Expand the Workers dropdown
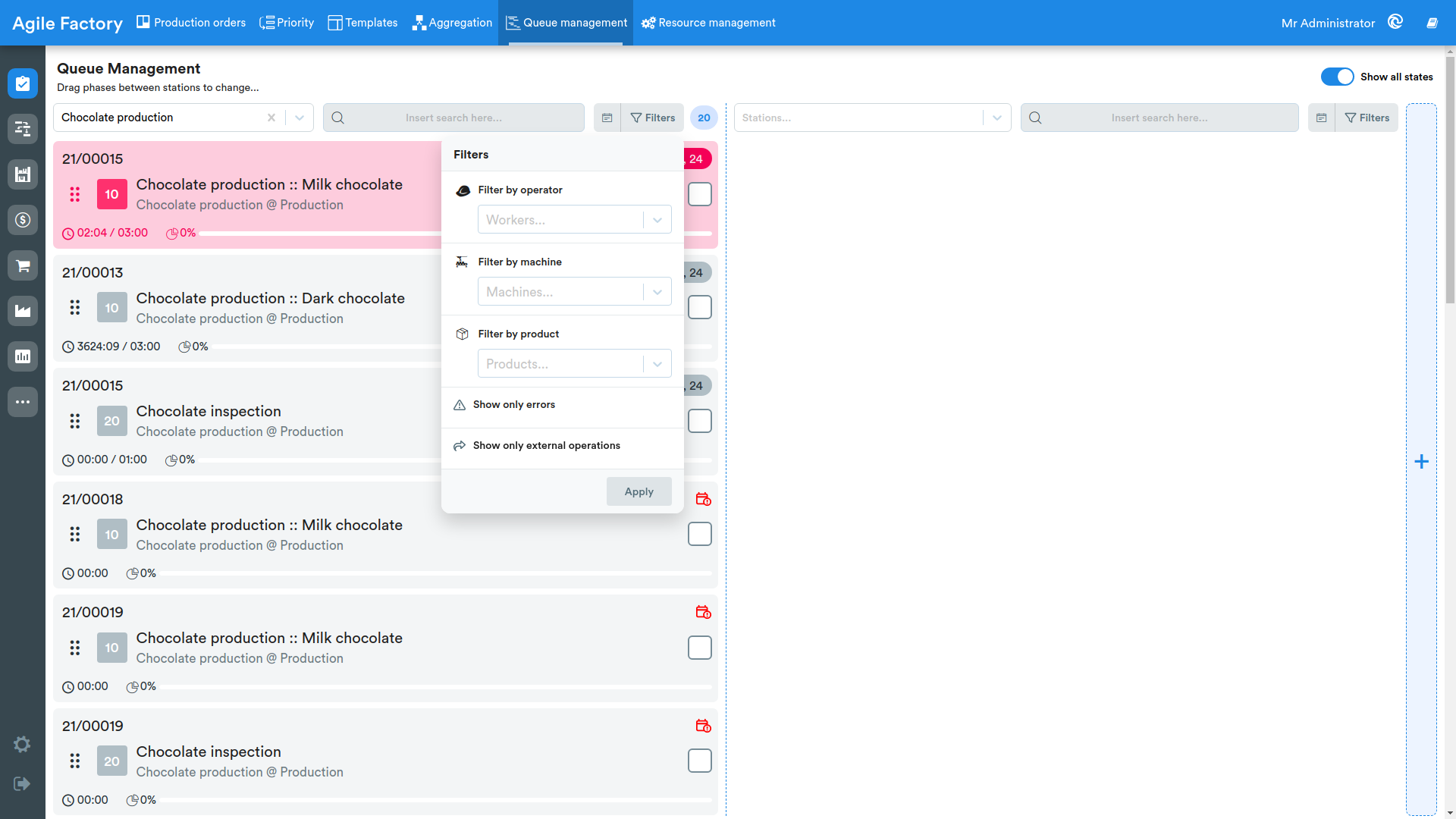The image size is (1456, 819). [x=574, y=219]
